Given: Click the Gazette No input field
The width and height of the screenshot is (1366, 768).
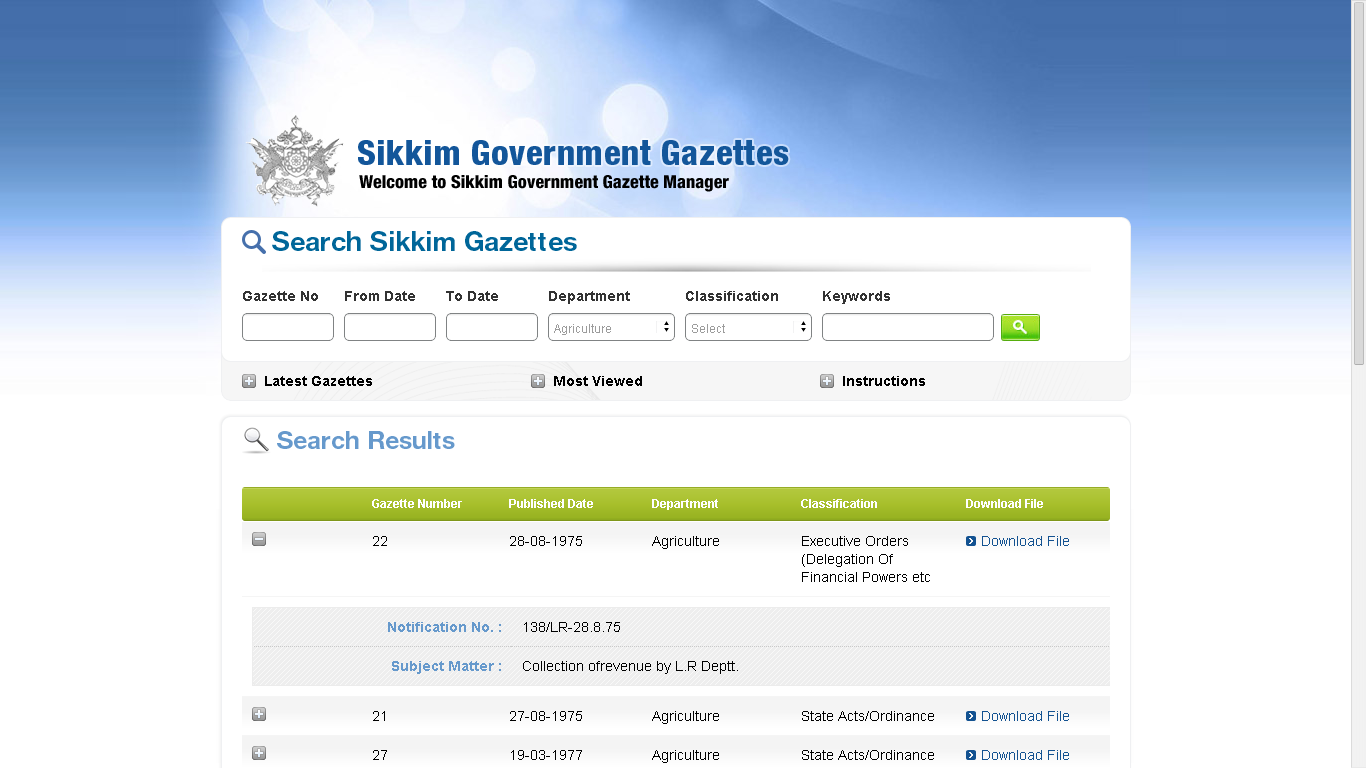Looking at the screenshot, I should pos(288,327).
